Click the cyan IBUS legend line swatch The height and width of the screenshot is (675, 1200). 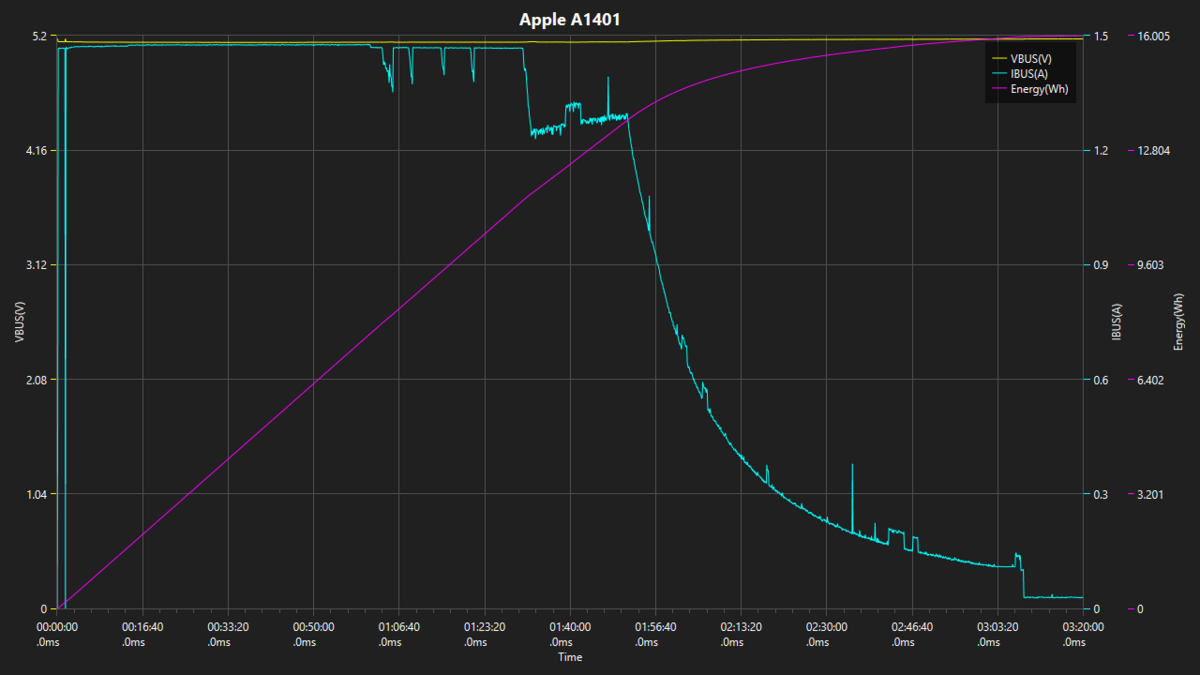point(998,74)
